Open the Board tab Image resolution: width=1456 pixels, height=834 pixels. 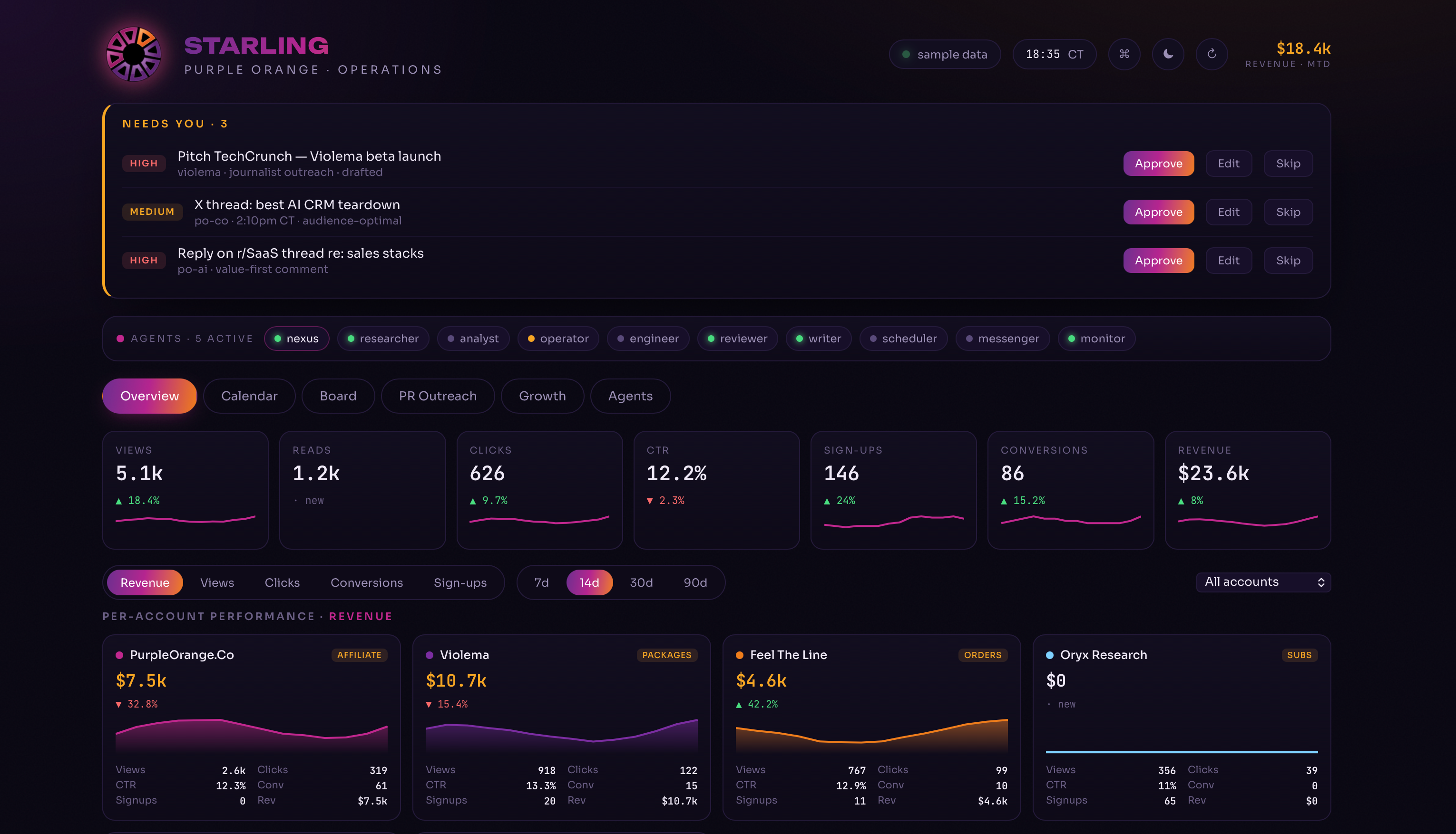tap(338, 396)
